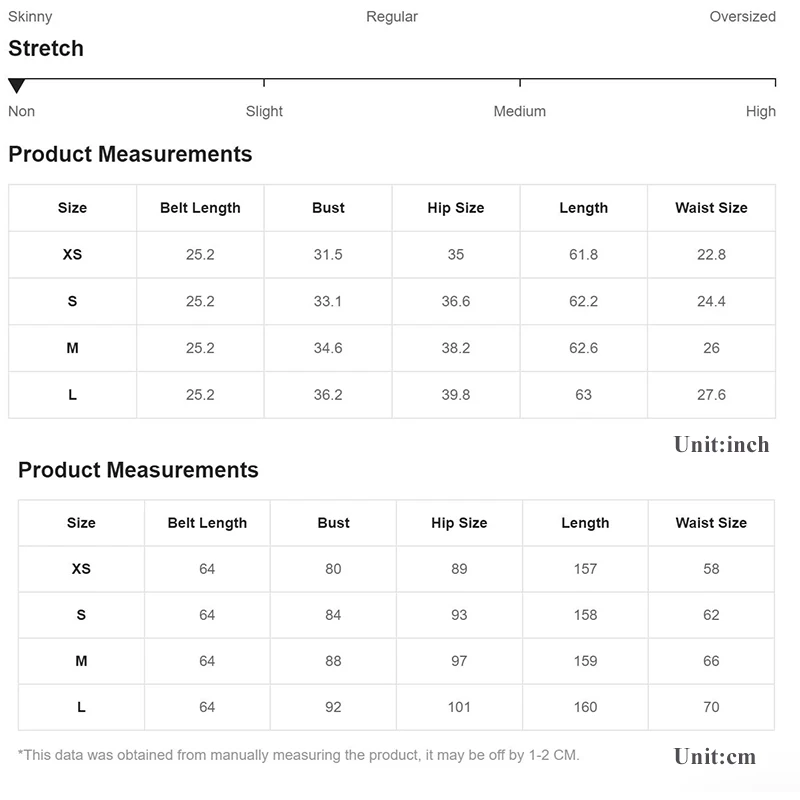Screen dimensions: 800x800
Task: Click the 'Medium' stretch label
Action: click(519, 111)
